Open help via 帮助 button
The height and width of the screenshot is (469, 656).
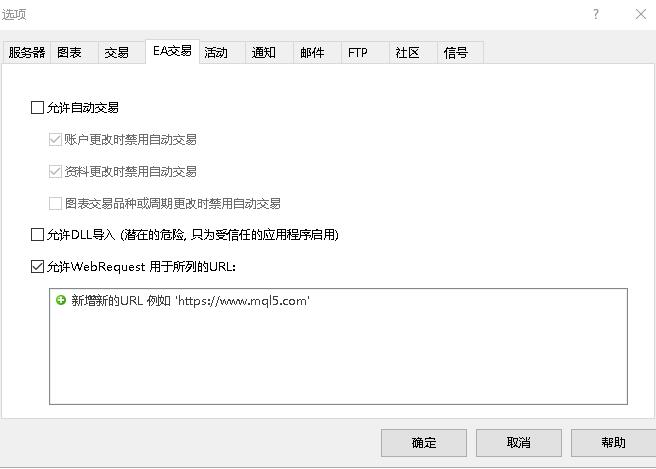point(613,443)
